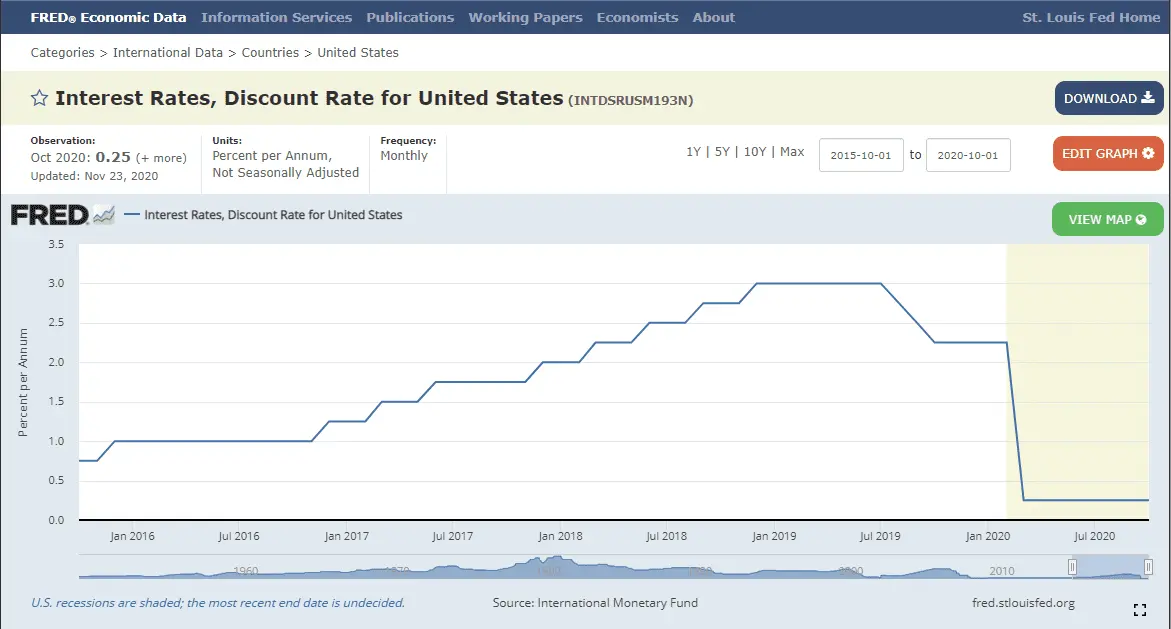
Task: Click the series legend label in chart
Action: click(x=273, y=214)
